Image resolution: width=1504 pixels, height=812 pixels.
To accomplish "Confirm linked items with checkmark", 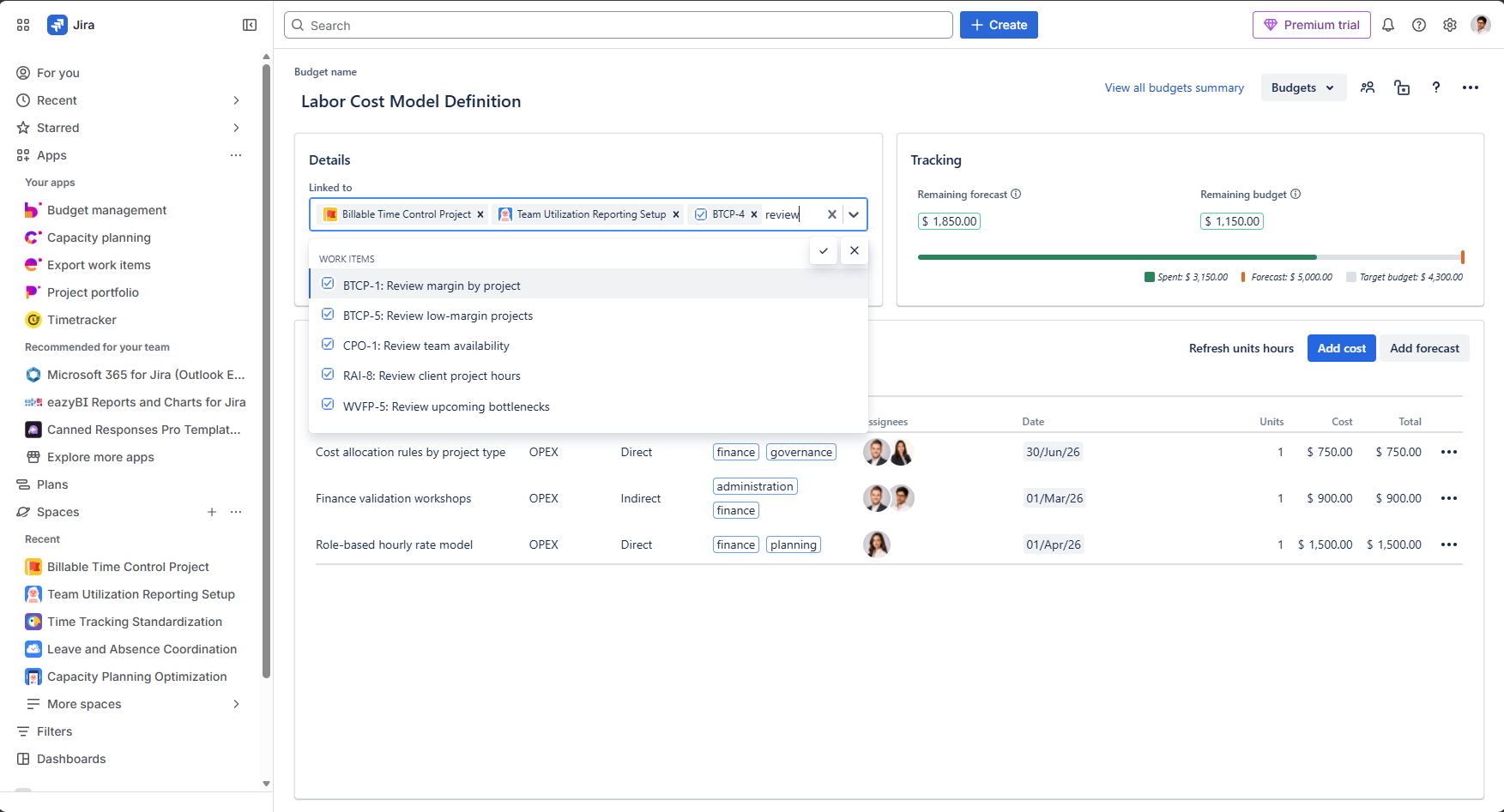I will [x=824, y=250].
